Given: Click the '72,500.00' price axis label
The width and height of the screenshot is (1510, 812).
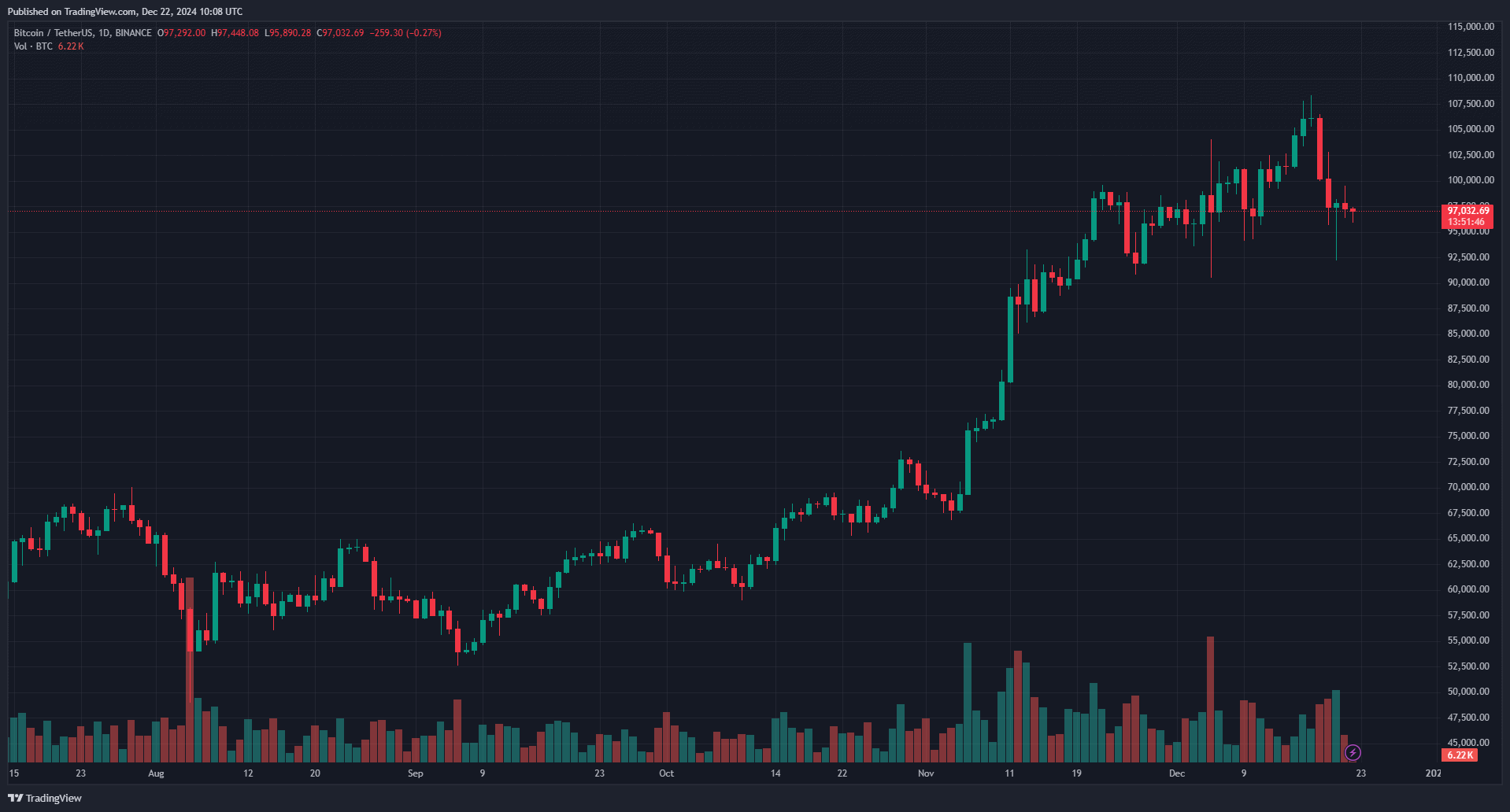Looking at the screenshot, I should click(x=1469, y=462).
